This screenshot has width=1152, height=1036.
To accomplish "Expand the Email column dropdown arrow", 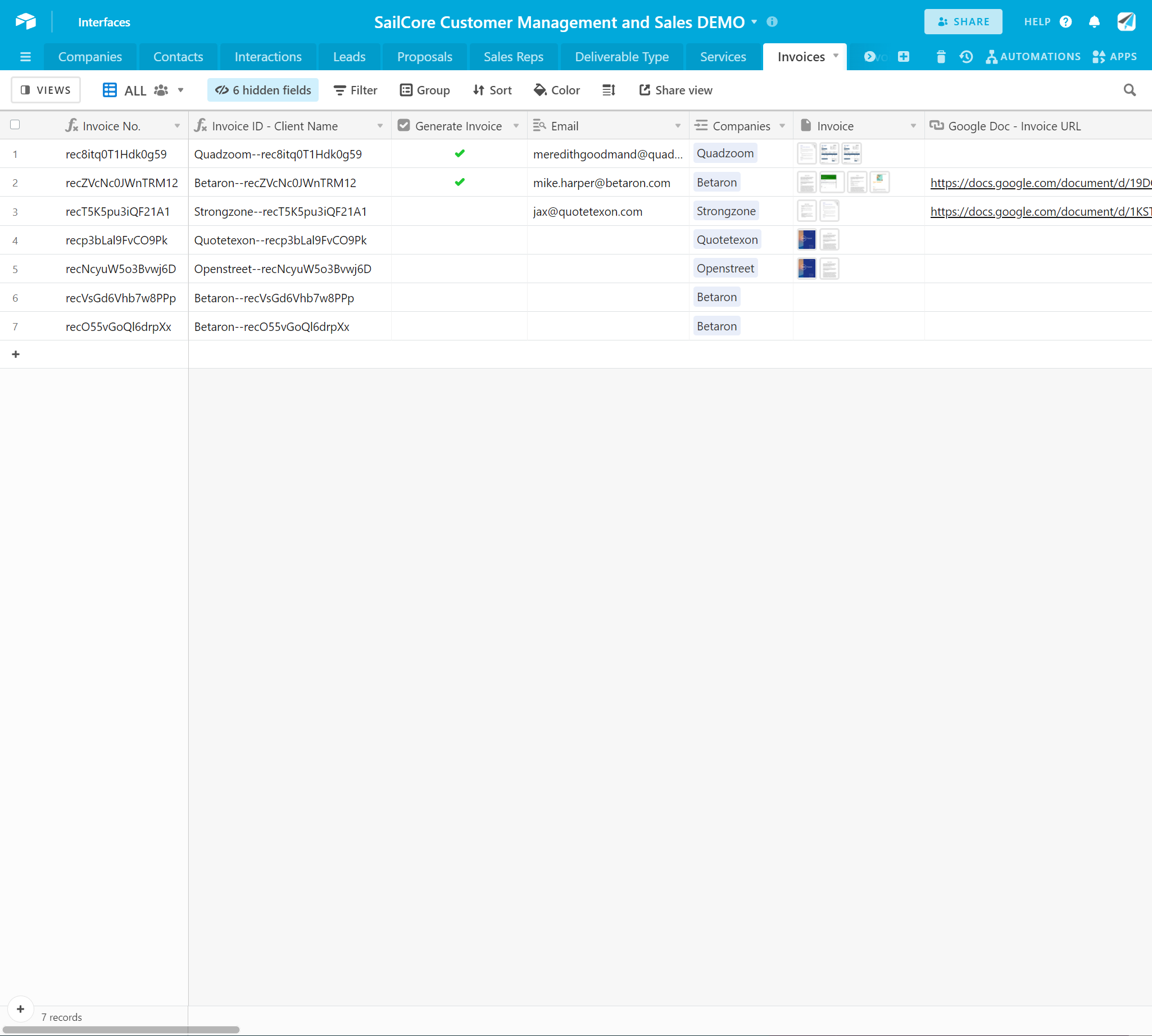I will (678, 126).
